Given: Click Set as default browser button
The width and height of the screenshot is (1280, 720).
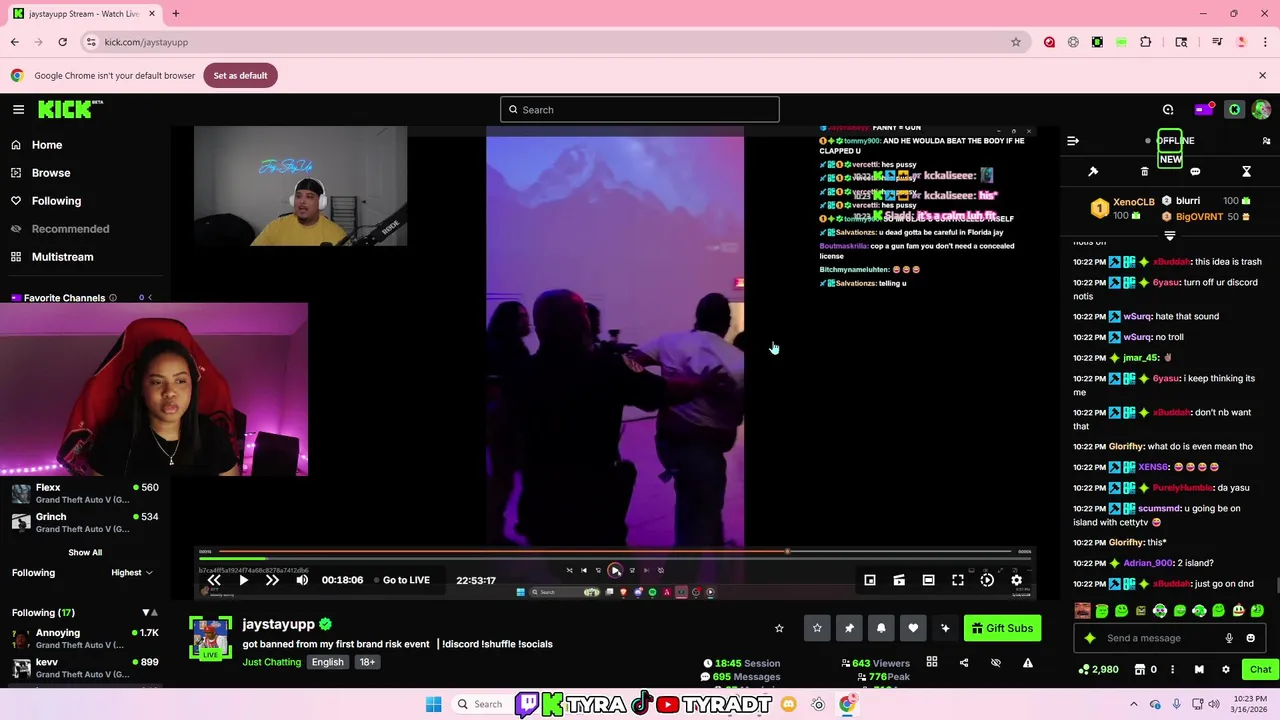Looking at the screenshot, I should [x=240, y=75].
